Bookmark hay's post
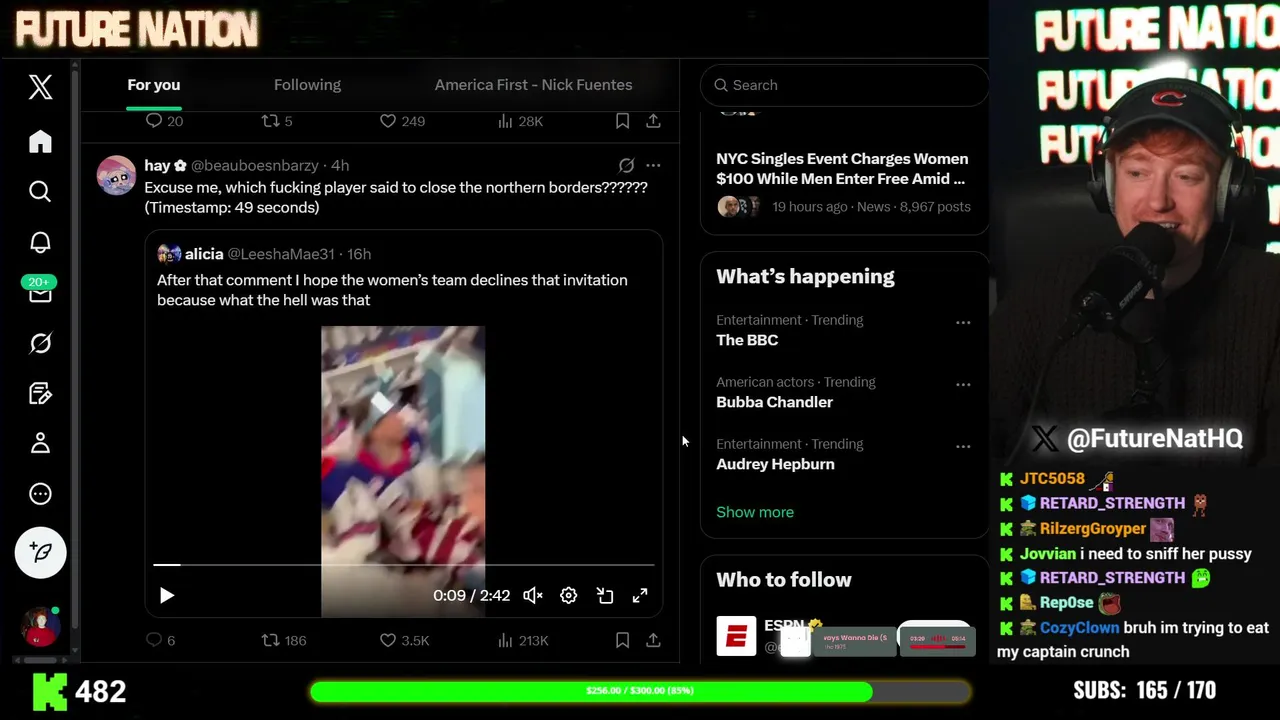The height and width of the screenshot is (720, 1280). click(622, 640)
